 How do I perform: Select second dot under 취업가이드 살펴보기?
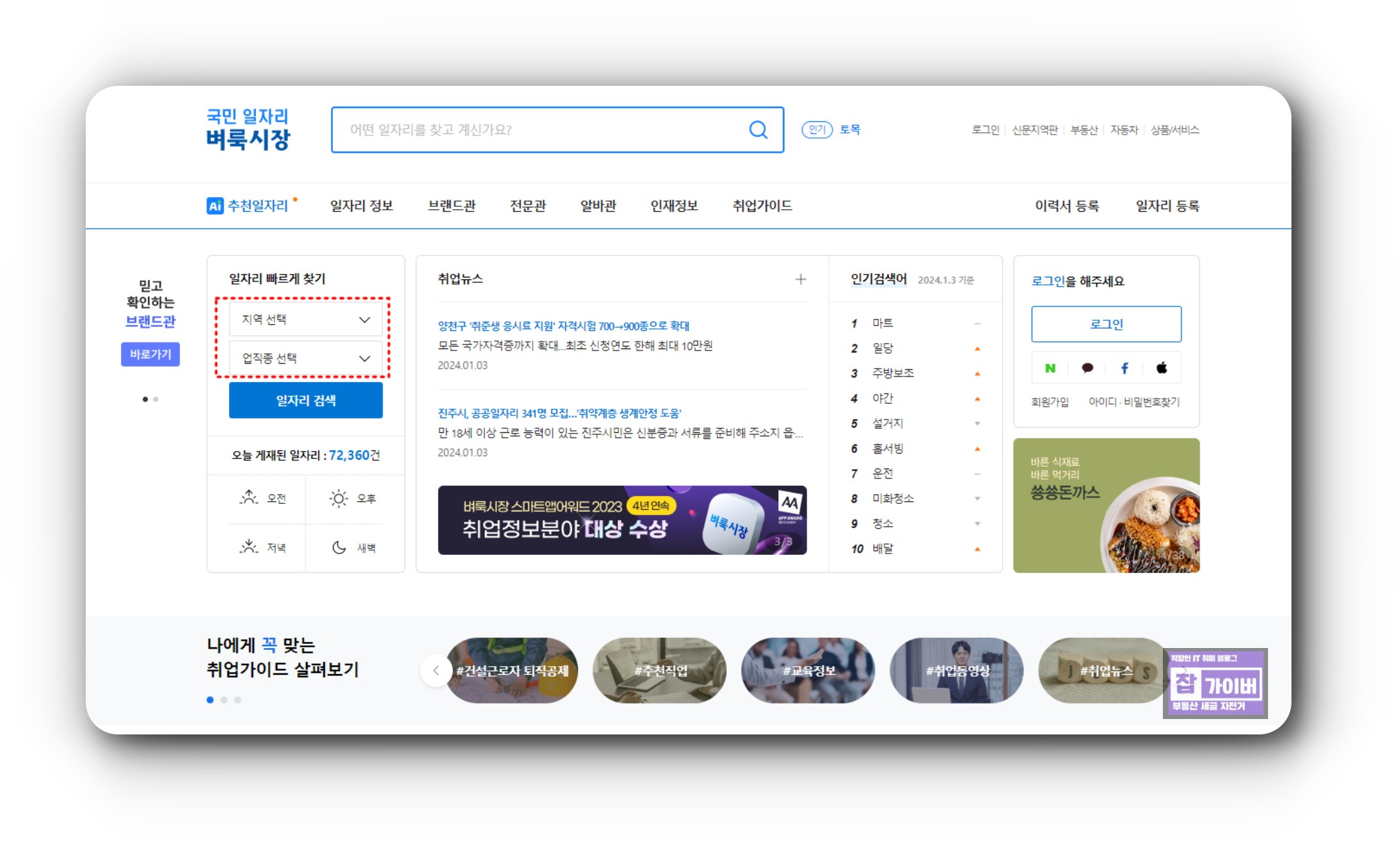[224, 700]
